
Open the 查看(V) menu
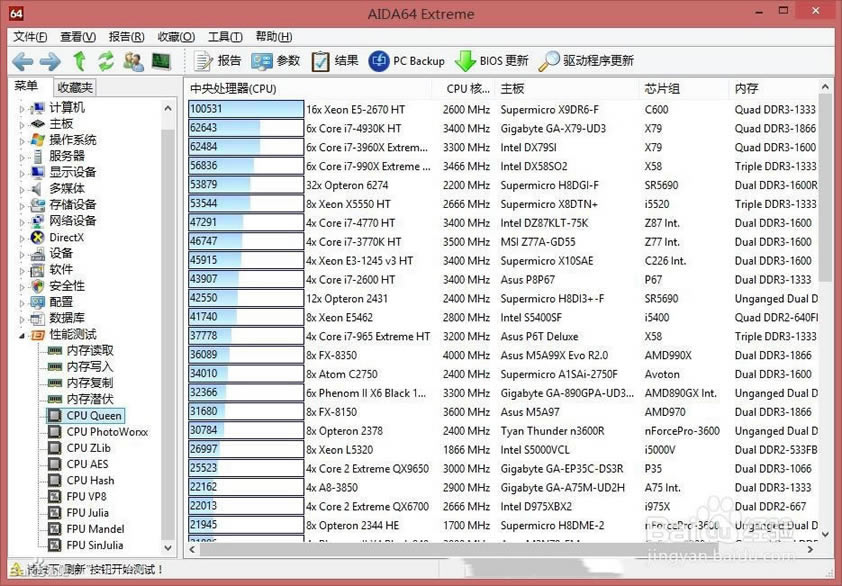click(78, 37)
